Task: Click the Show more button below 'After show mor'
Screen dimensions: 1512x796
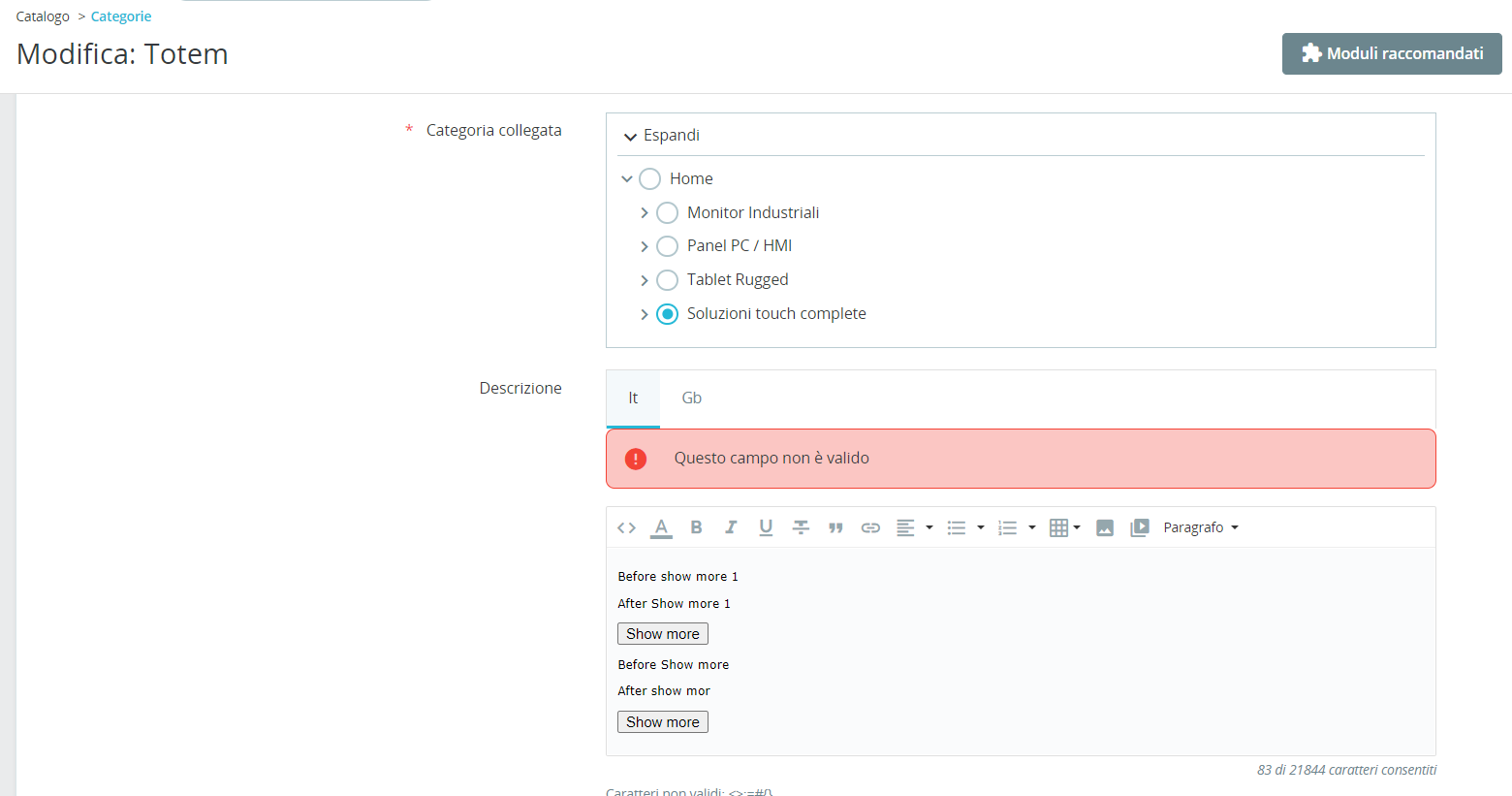Action: click(x=663, y=722)
